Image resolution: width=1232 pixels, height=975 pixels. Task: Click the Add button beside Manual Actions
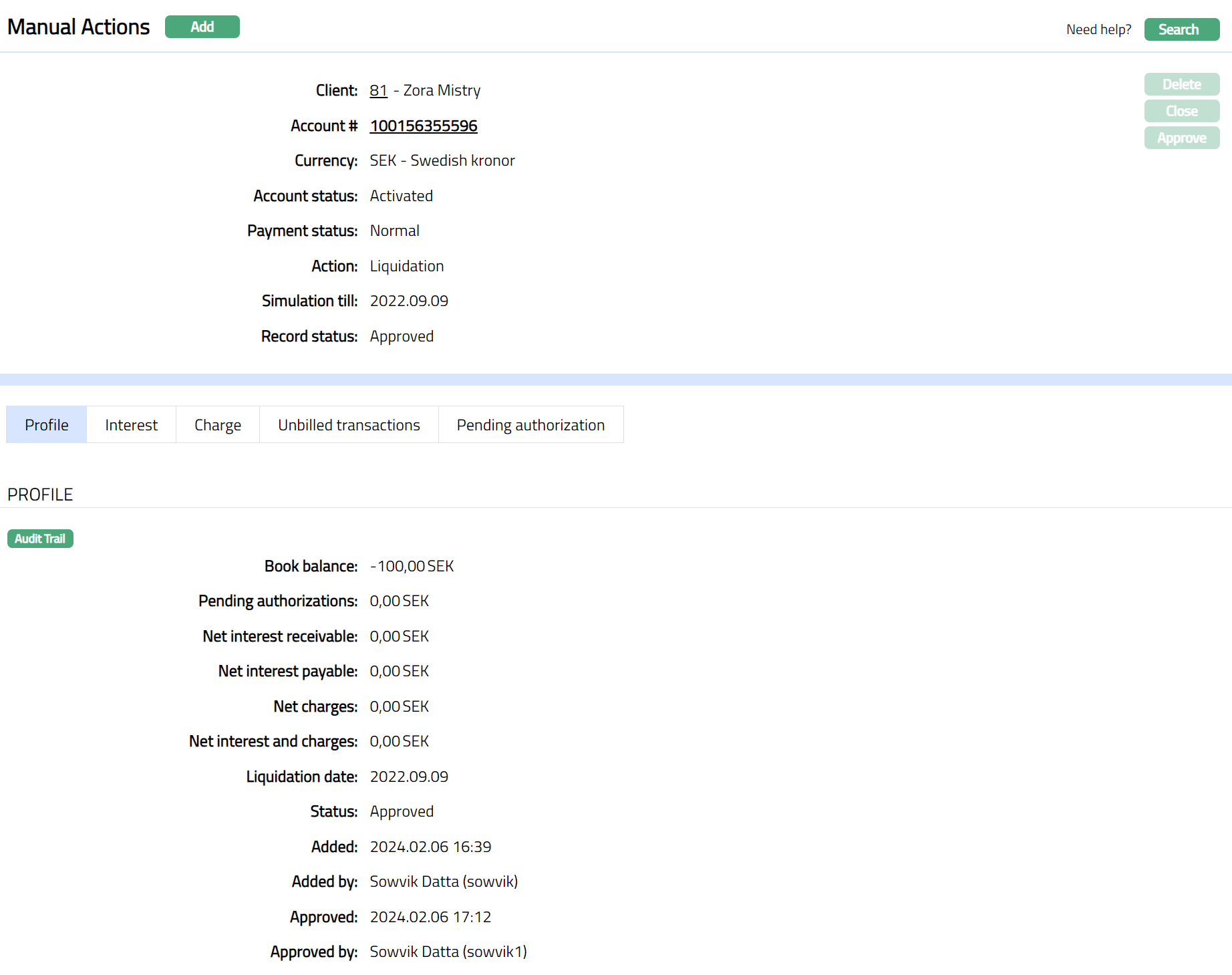pos(202,27)
